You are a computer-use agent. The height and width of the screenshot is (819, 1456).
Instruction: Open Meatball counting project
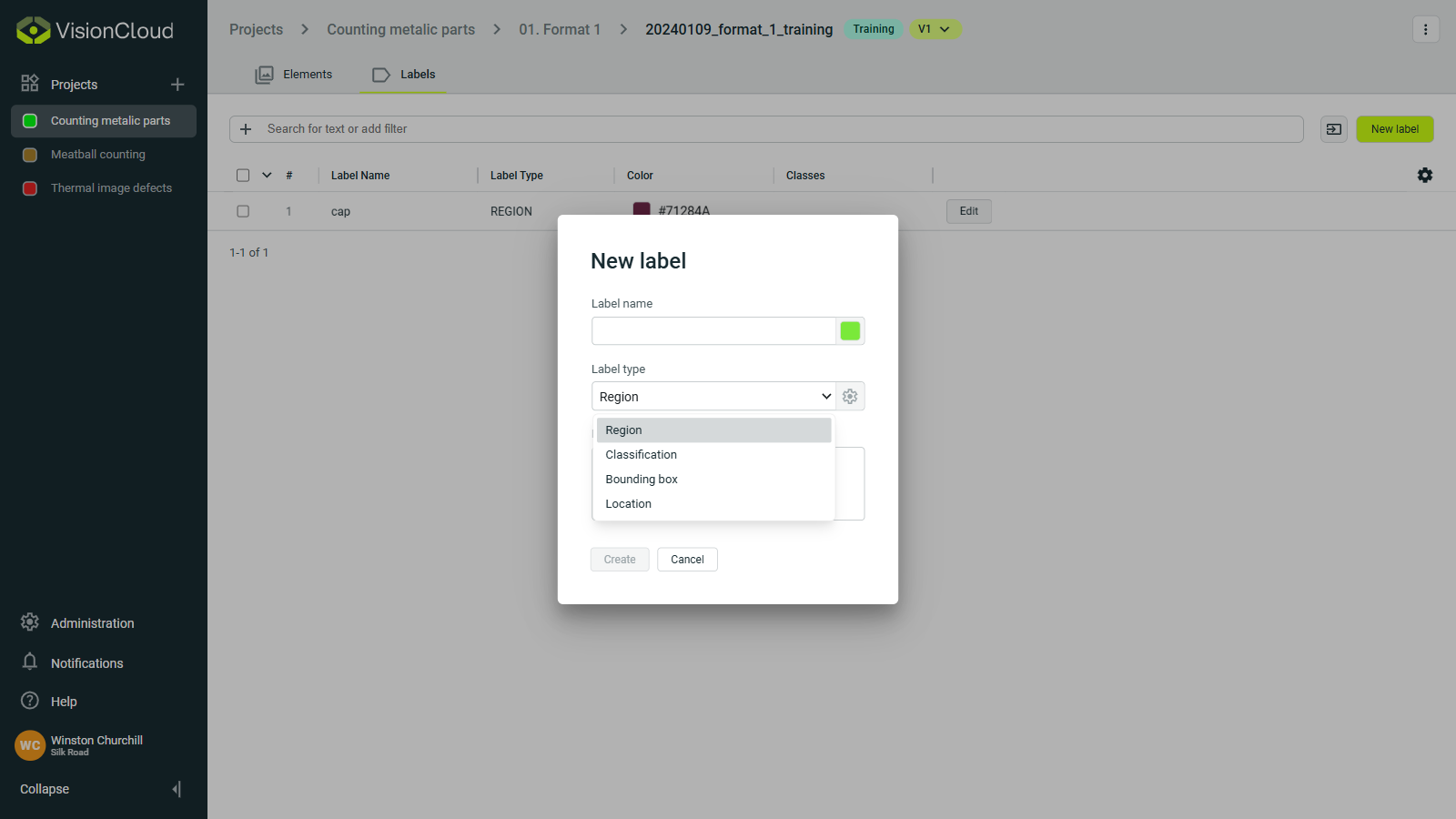98,155
